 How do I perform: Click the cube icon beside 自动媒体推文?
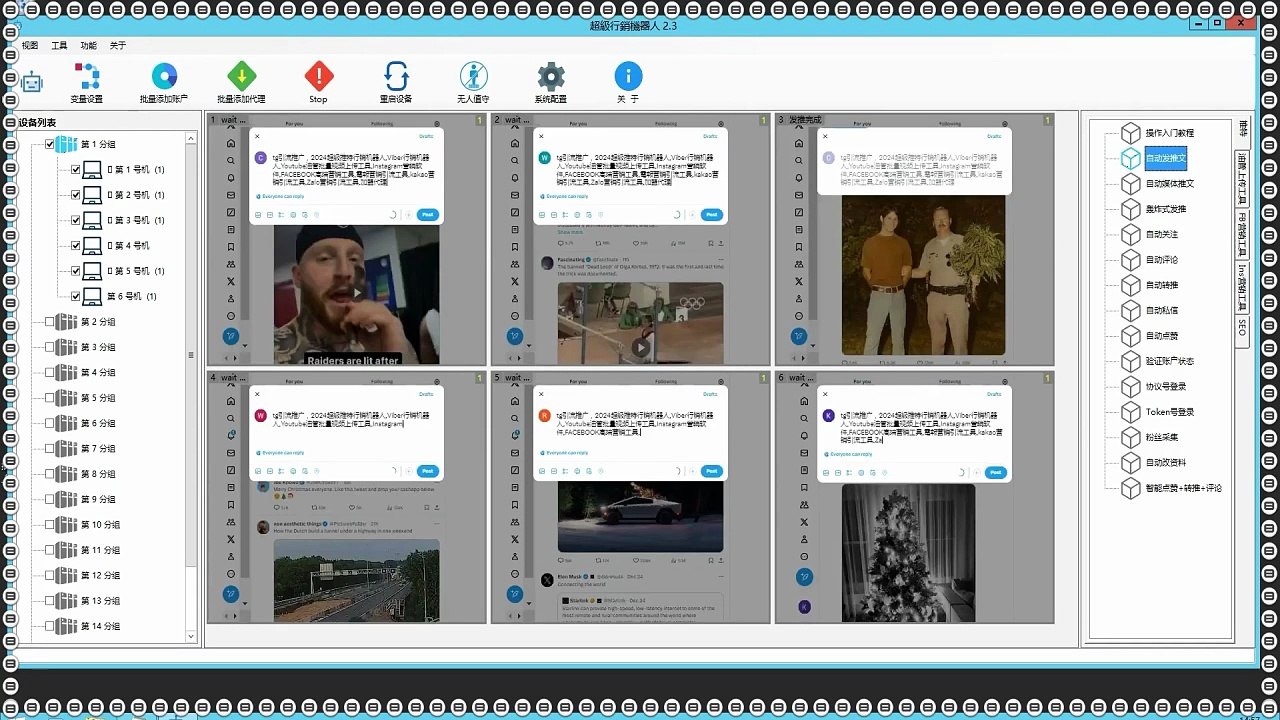coord(1130,184)
